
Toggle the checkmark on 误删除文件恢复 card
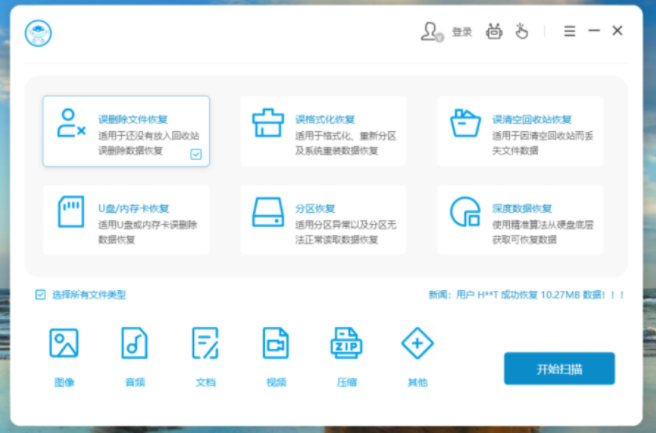(x=196, y=154)
